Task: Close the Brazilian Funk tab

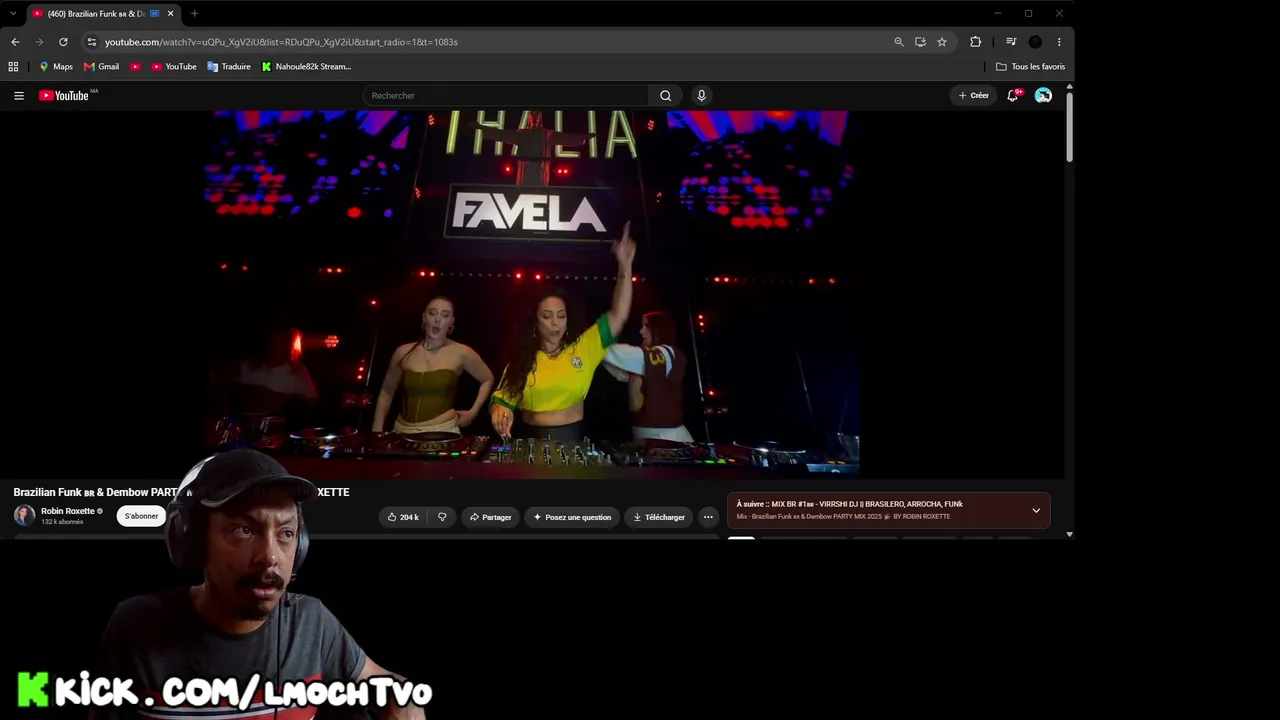Action: click(x=170, y=14)
